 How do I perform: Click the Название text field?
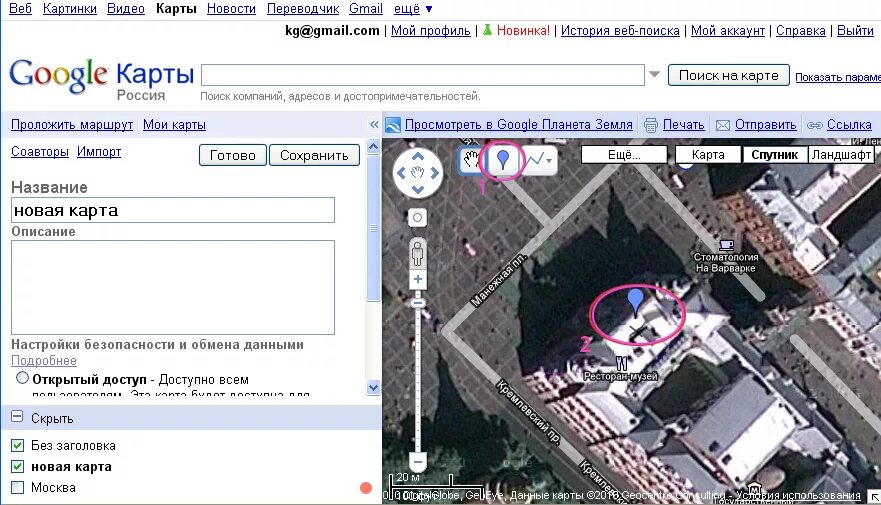[173, 210]
